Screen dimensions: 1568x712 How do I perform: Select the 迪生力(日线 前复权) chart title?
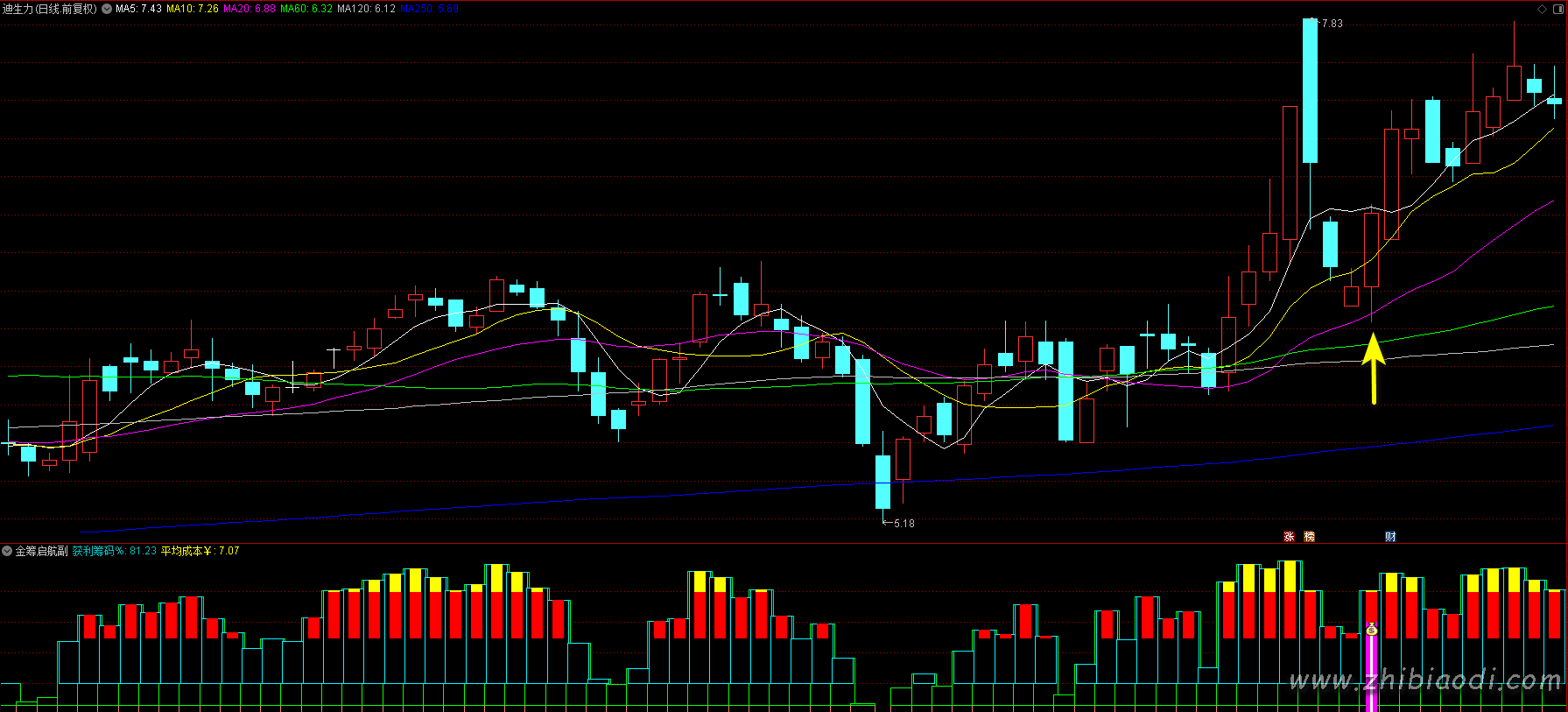(x=50, y=9)
